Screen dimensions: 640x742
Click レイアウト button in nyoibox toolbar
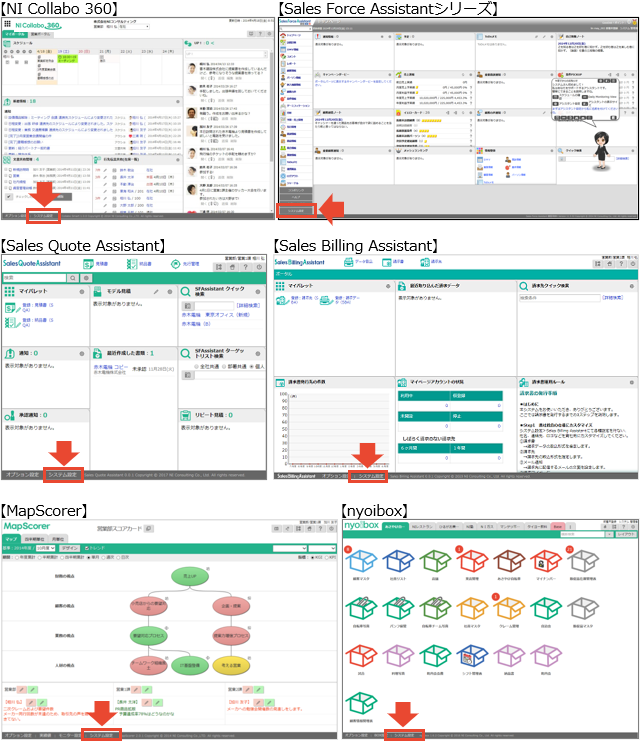pos(626,534)
